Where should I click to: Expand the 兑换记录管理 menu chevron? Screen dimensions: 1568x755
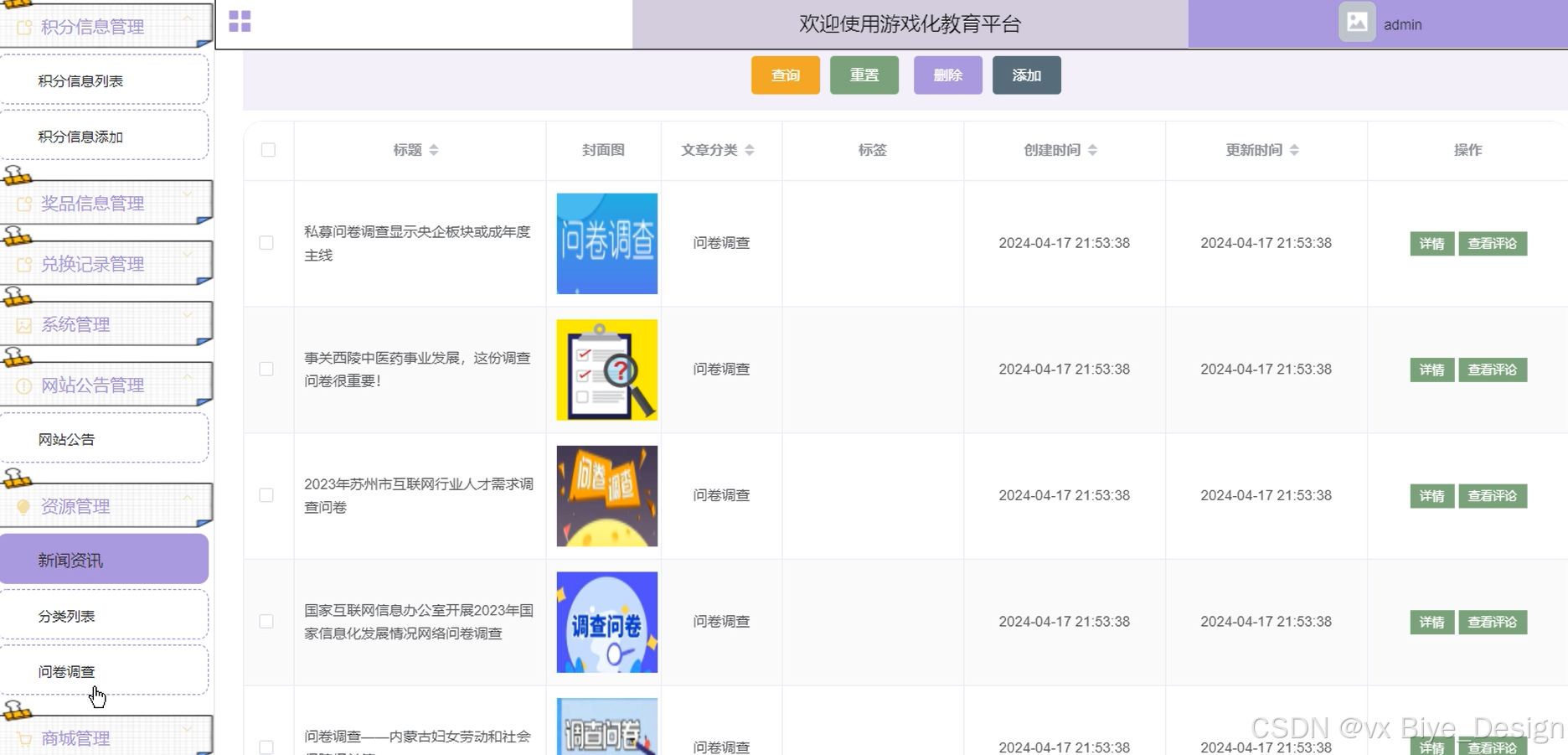click(188, 254)
